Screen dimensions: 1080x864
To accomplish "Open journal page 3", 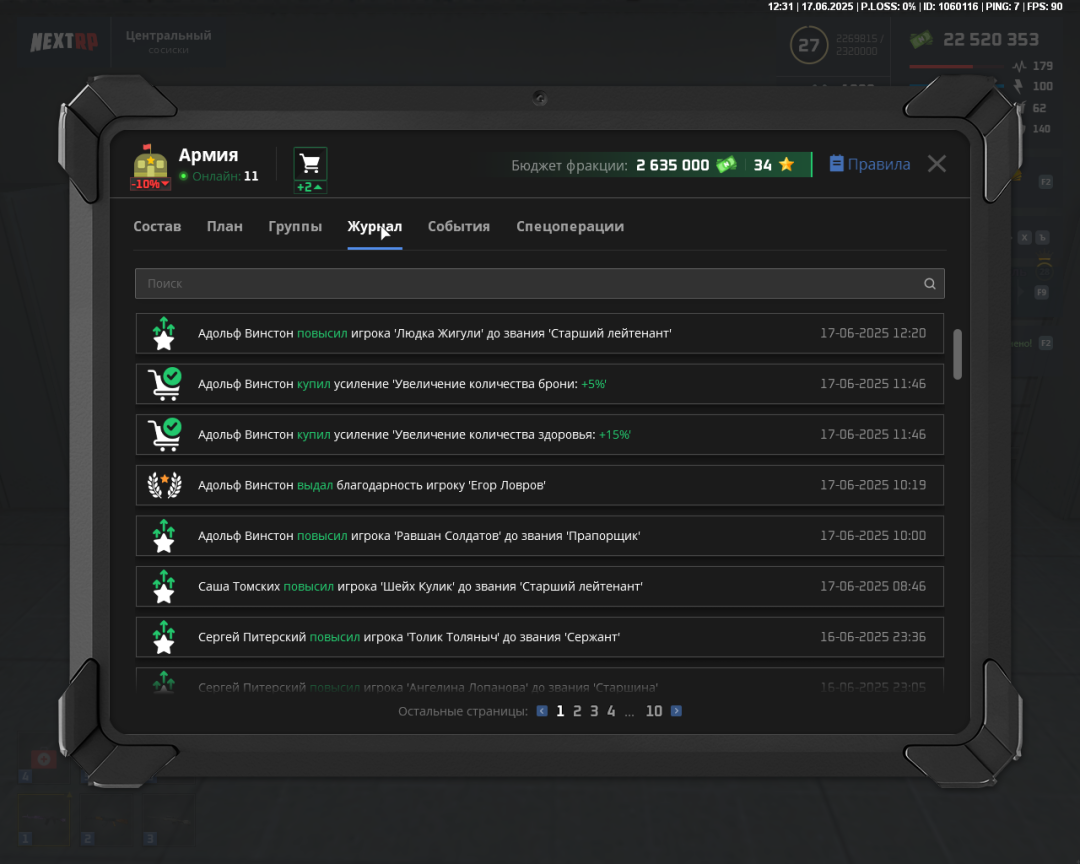I will pos(594,711).
